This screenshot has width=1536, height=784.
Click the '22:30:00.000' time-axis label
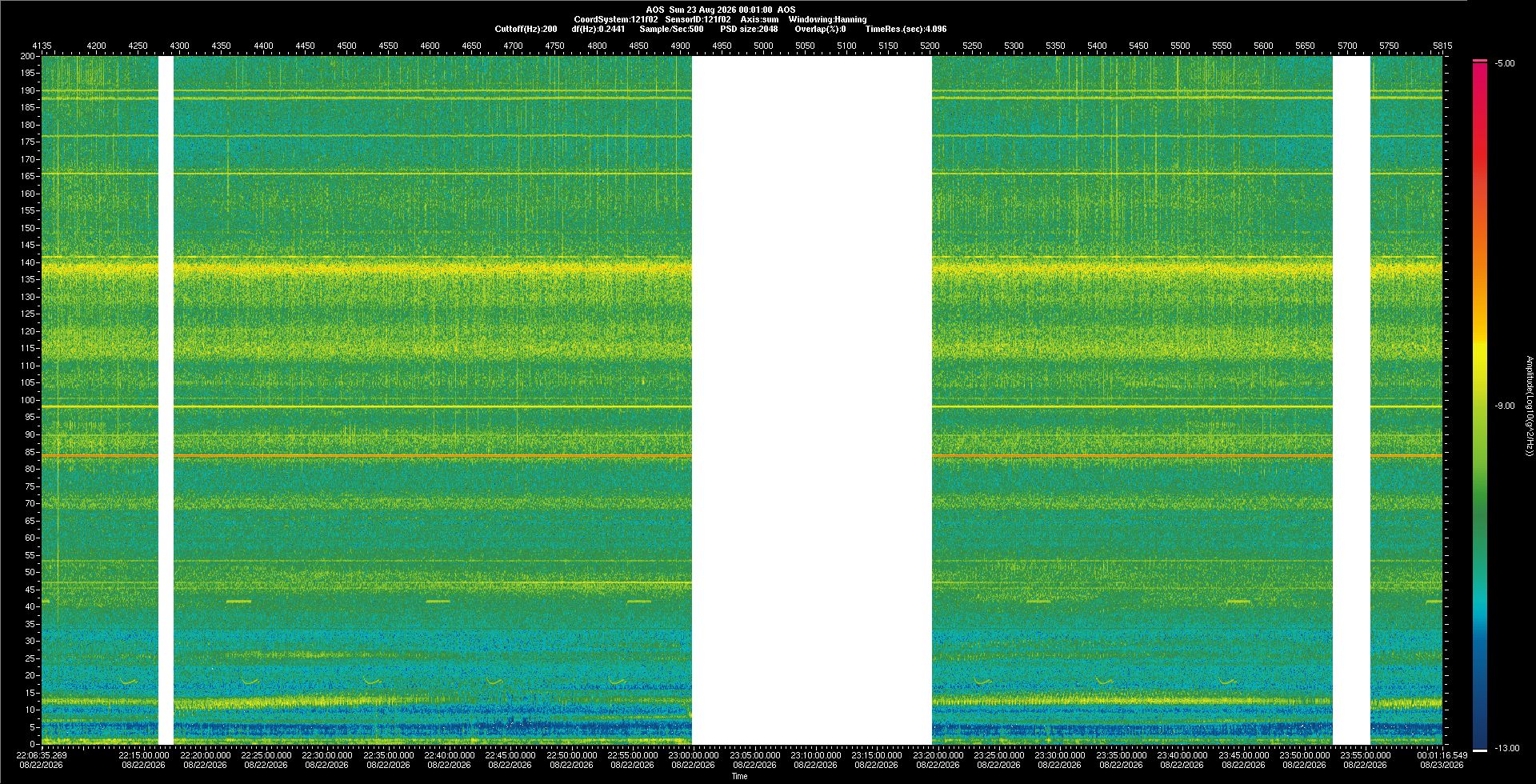327,754
